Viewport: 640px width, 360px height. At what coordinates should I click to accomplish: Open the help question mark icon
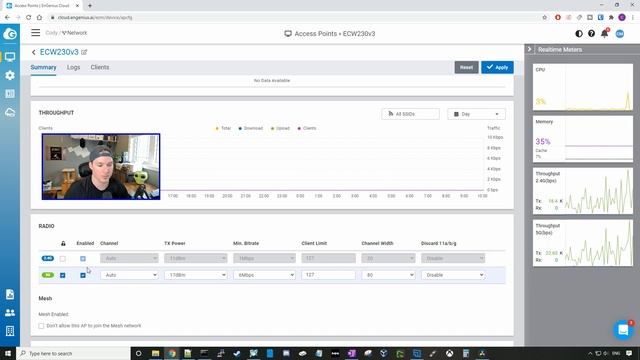[591, 33]
